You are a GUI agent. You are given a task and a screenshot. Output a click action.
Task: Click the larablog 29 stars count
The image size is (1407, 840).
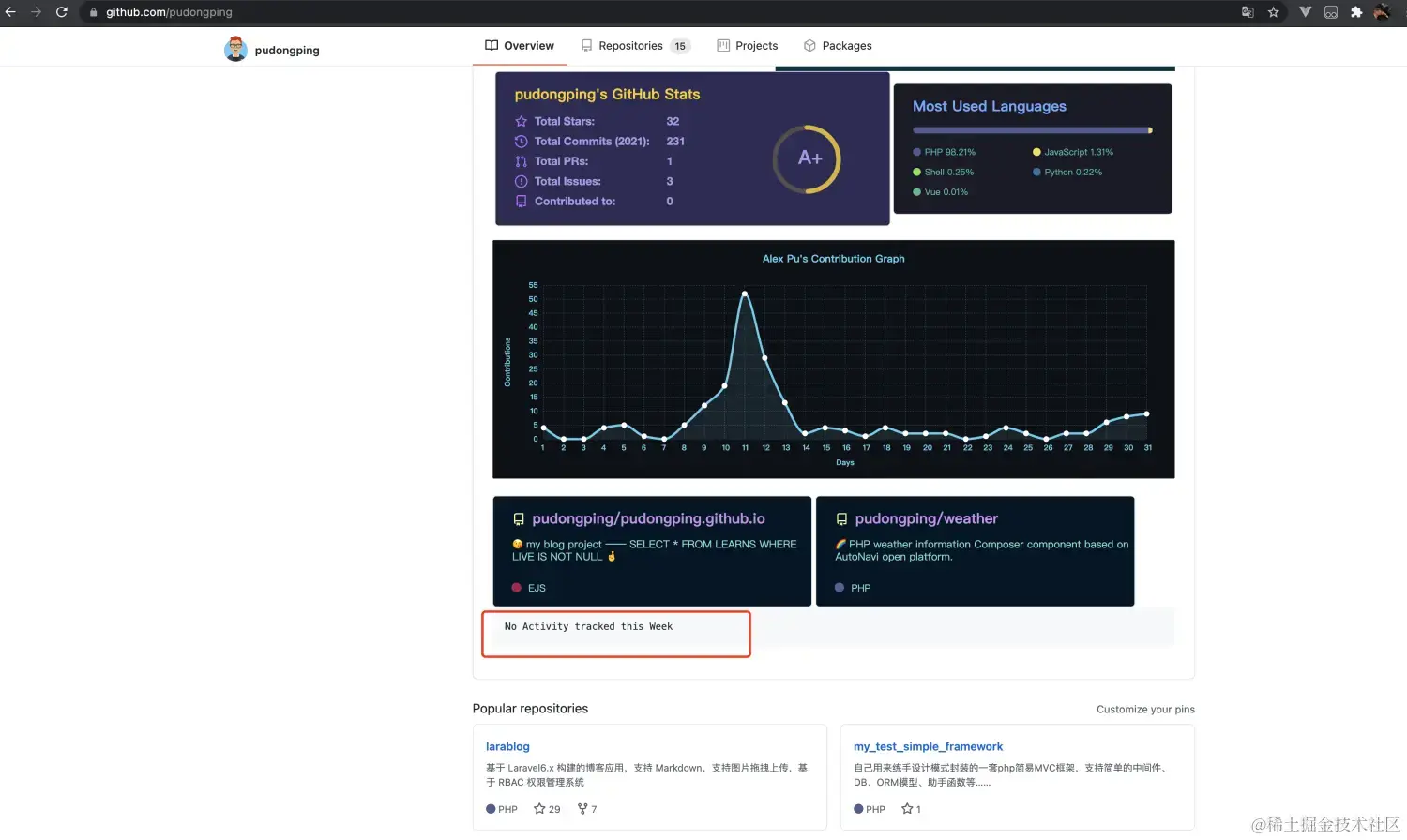(x=547, y=809)
